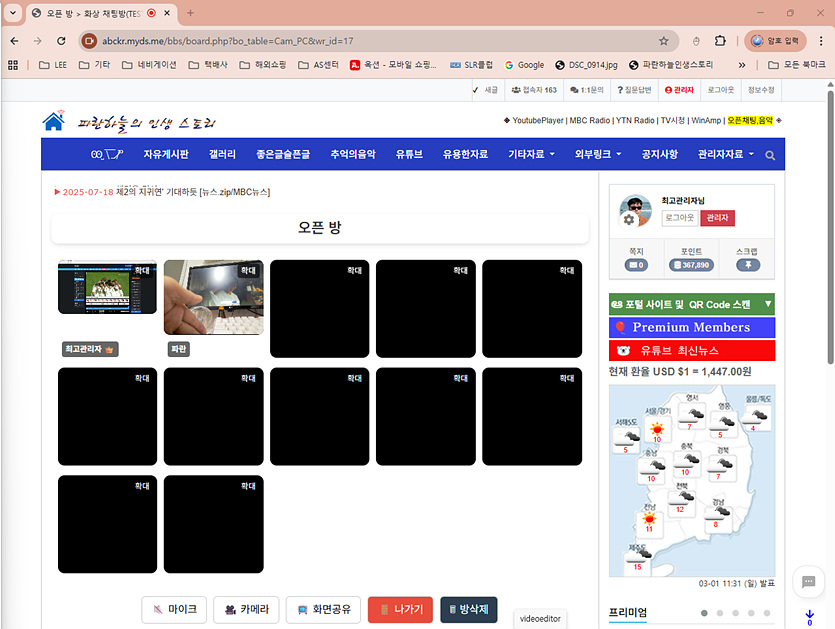Screen dimensions: 835x629
Task: Toggle the 화면공유 screen share button
Action: [323, 609]
